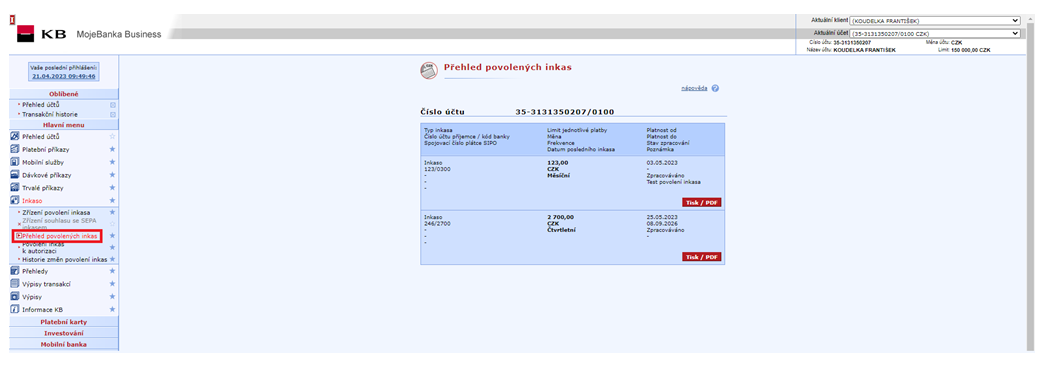Viewport: 1062px width, 375px height.
Task: Click the Inkaso menu icon
Action: pyautogui.click(x=14, y=200)
